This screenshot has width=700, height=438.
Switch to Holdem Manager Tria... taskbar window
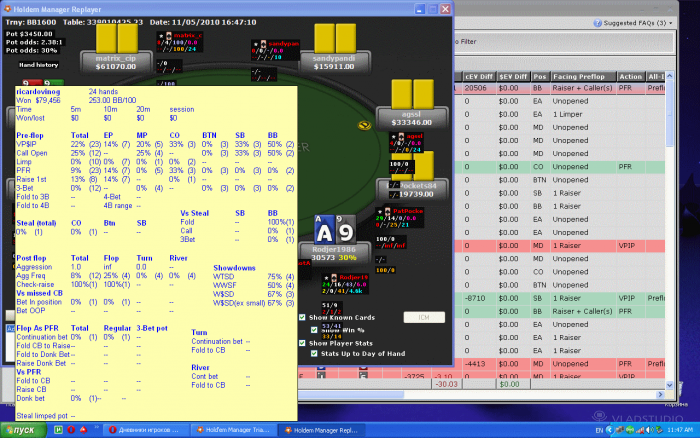click(234, 430)
